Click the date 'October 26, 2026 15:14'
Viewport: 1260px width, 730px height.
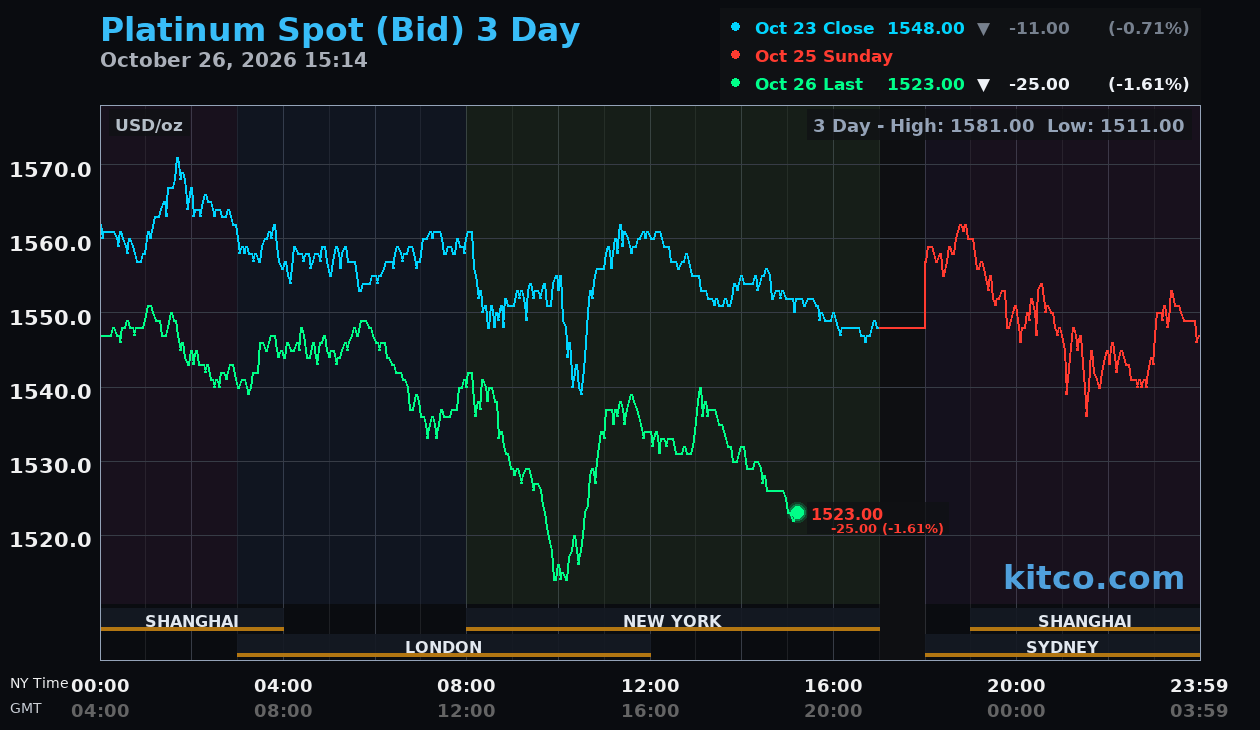(x=234, y=60)
